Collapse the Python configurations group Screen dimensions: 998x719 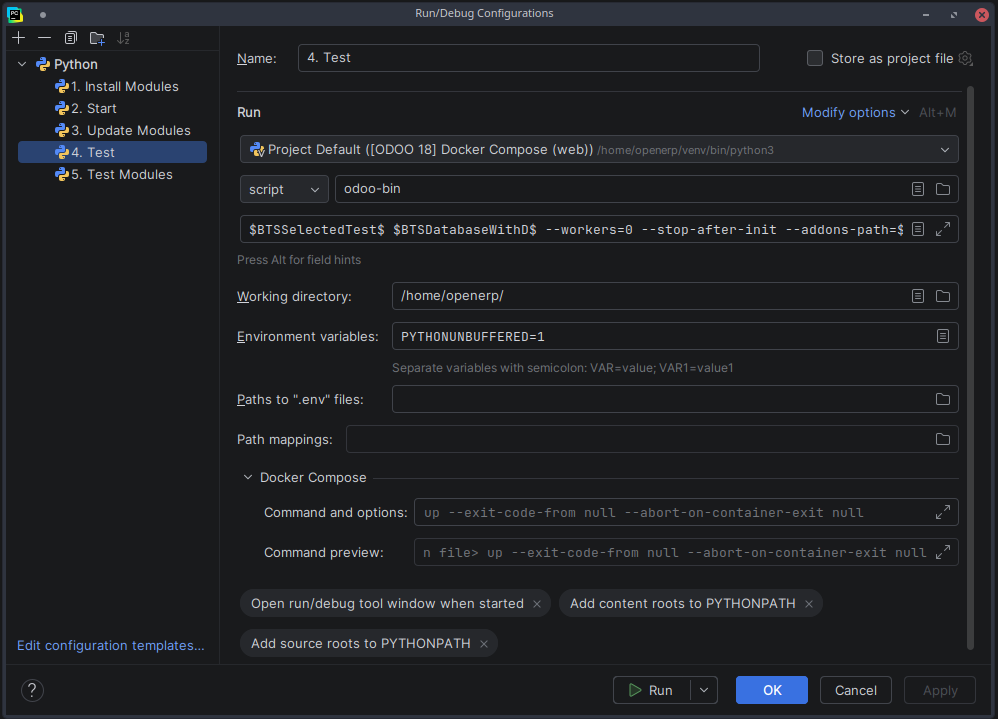point(22,64)
